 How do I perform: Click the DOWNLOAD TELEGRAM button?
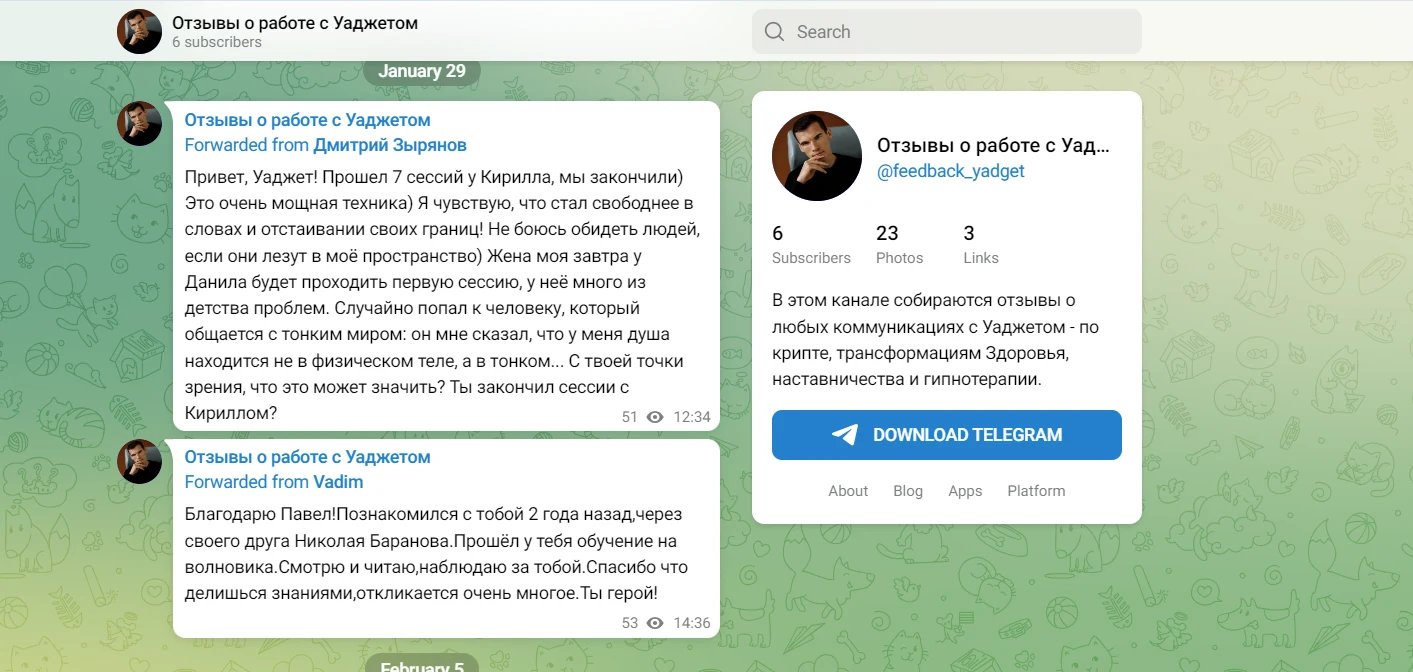tap(946, 435)
